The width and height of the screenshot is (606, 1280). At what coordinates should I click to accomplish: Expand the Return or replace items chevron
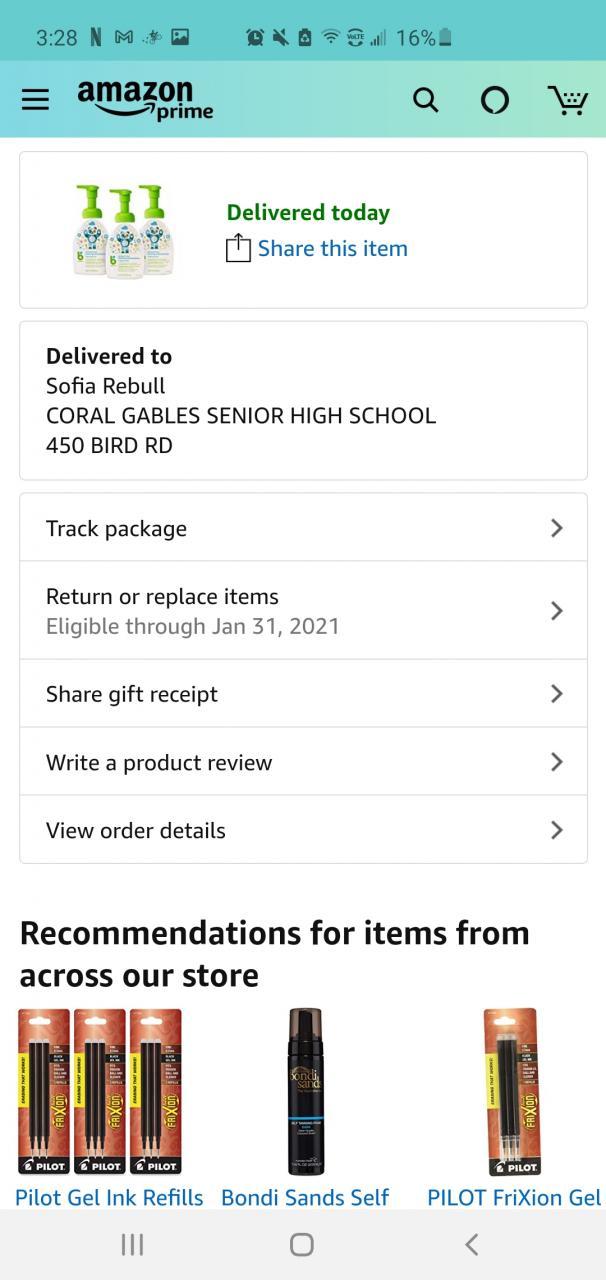pyautogui.click(x=557, y=610)
